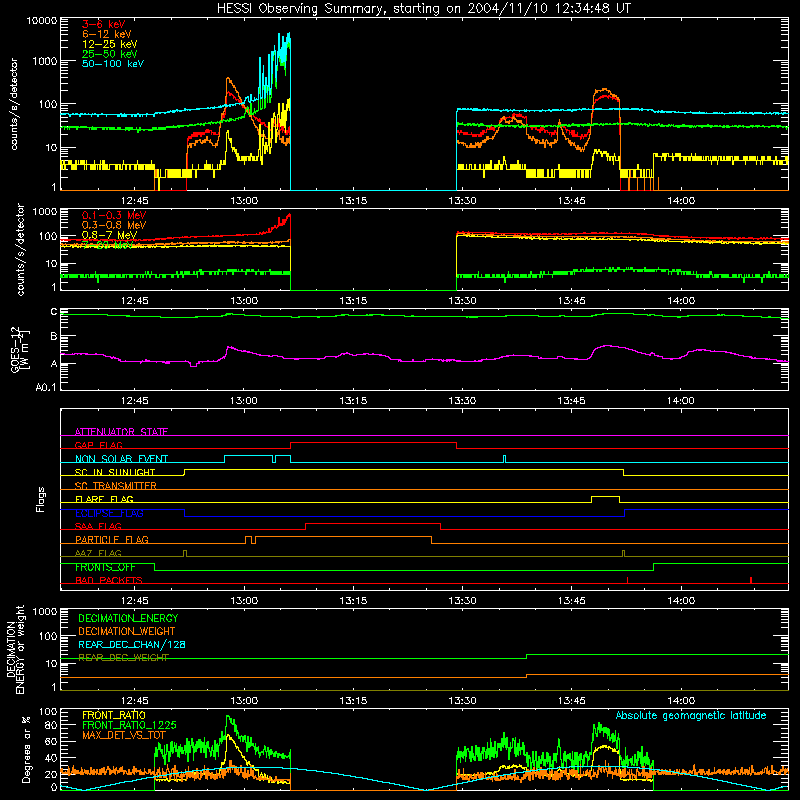Click the 'BAD_PACKETS' flag label

(109, 580)
